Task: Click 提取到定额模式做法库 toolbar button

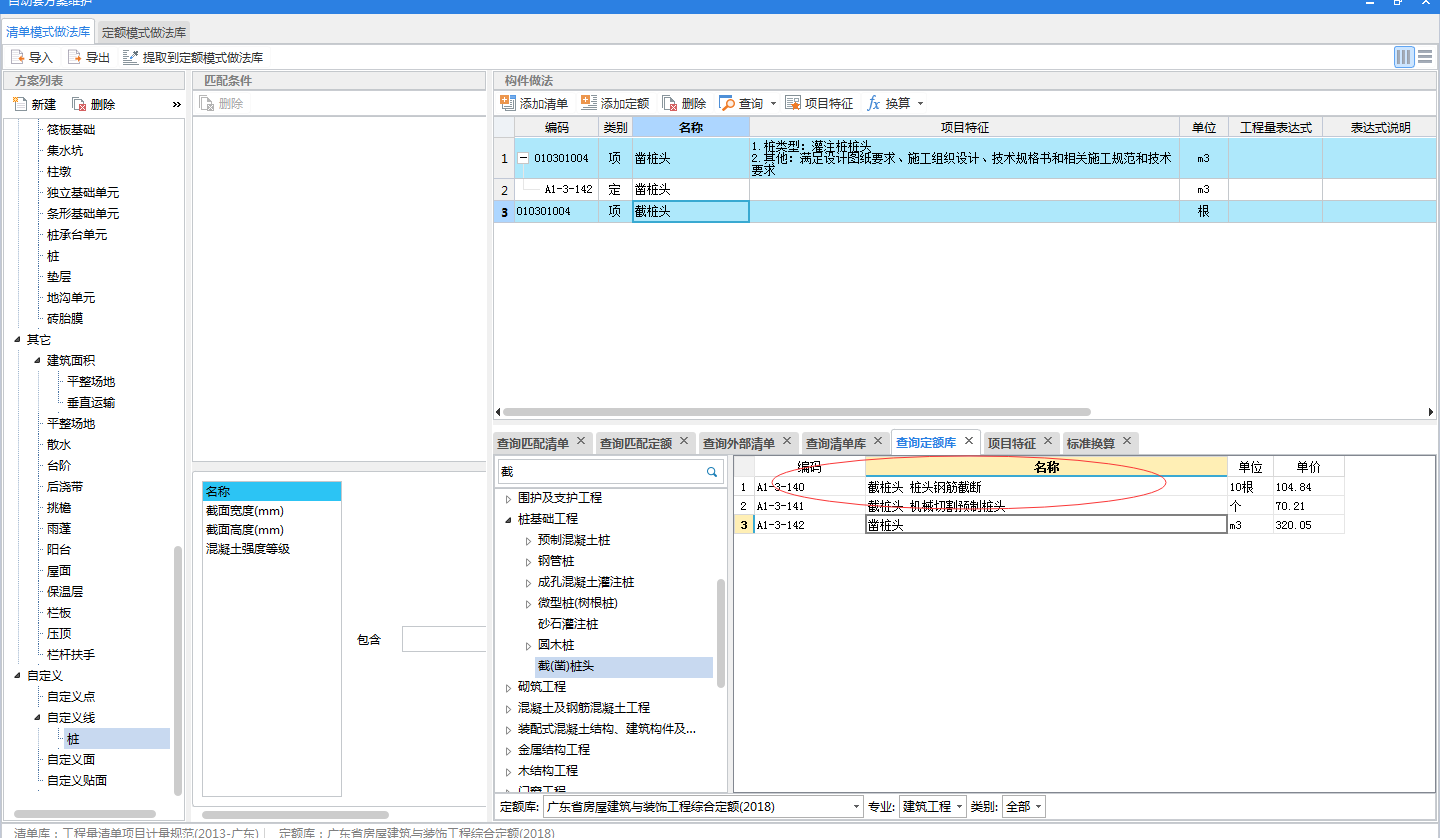Action: 193,58
